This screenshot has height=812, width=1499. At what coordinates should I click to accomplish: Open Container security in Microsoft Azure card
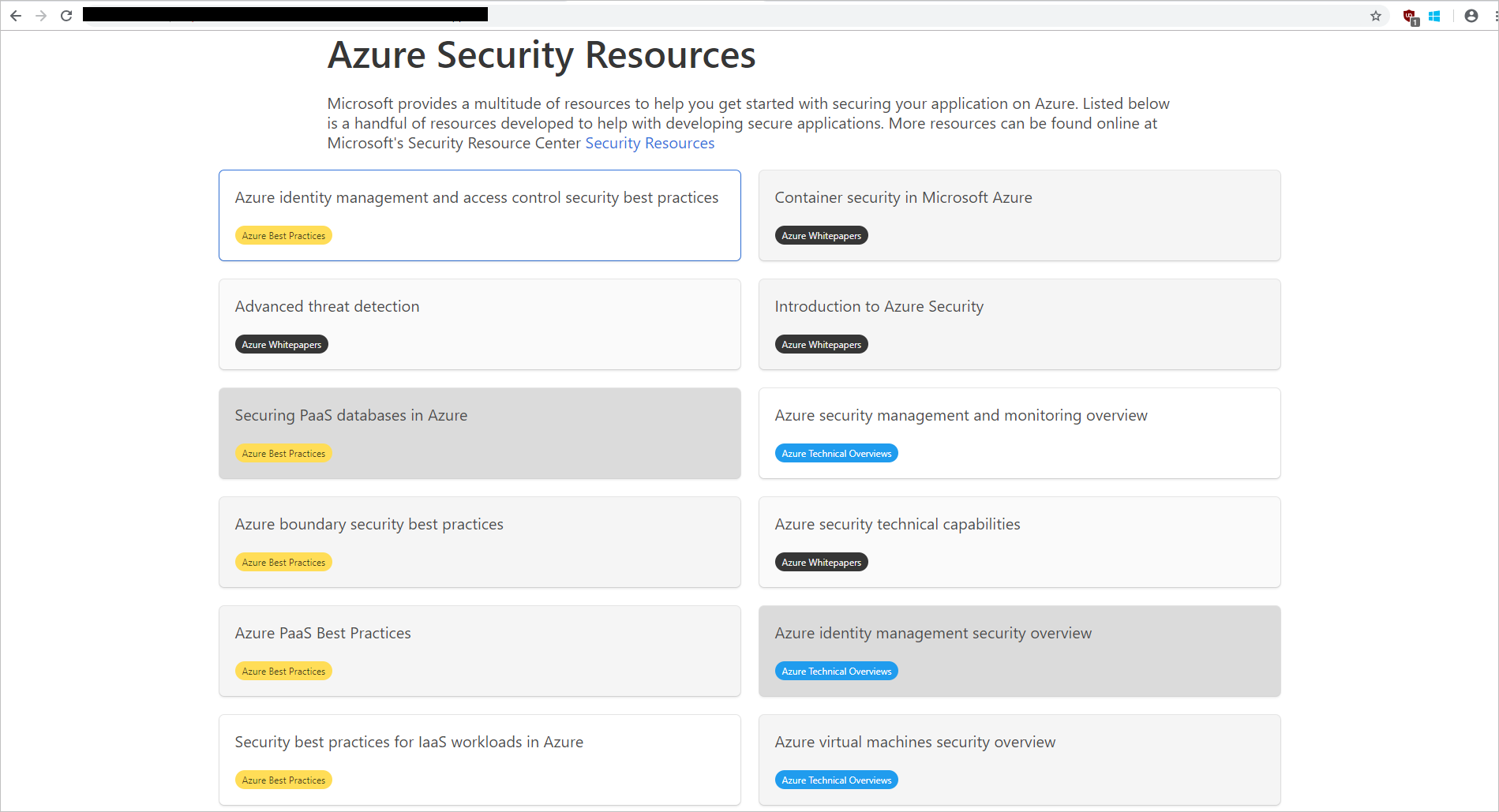1020,215
